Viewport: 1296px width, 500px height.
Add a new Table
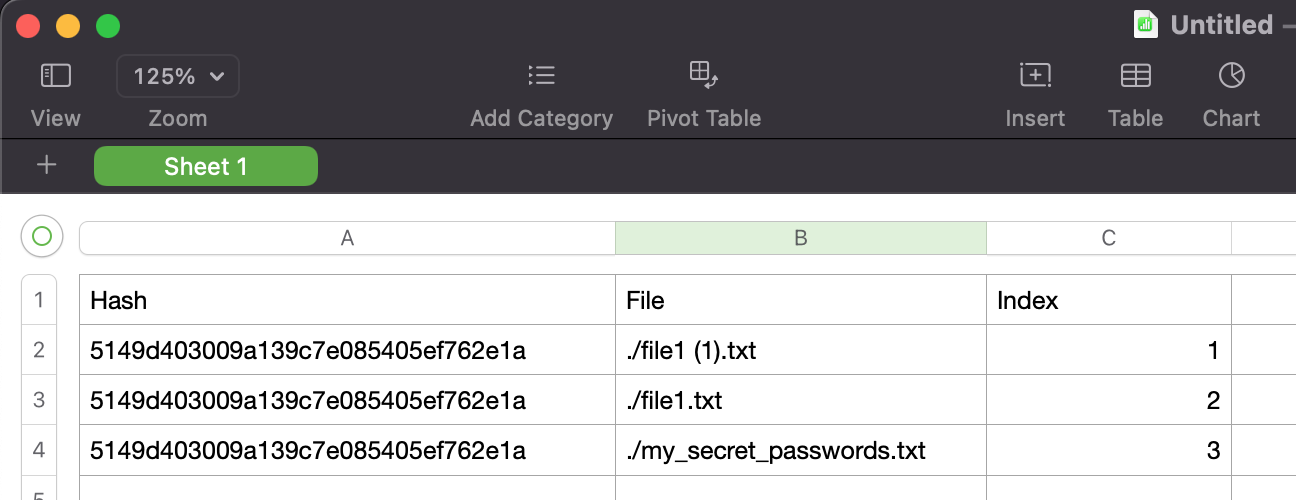(x=1135, y=76)
